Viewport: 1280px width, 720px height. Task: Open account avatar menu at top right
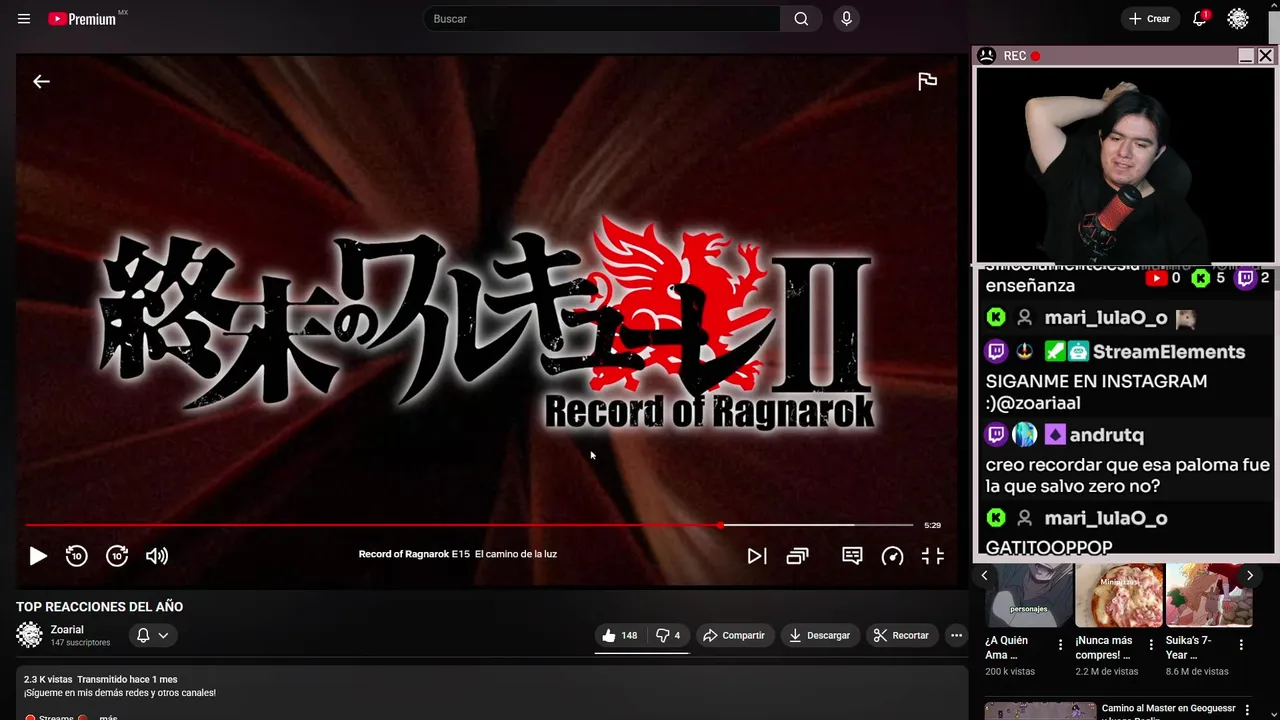[x=1238, y=19]
